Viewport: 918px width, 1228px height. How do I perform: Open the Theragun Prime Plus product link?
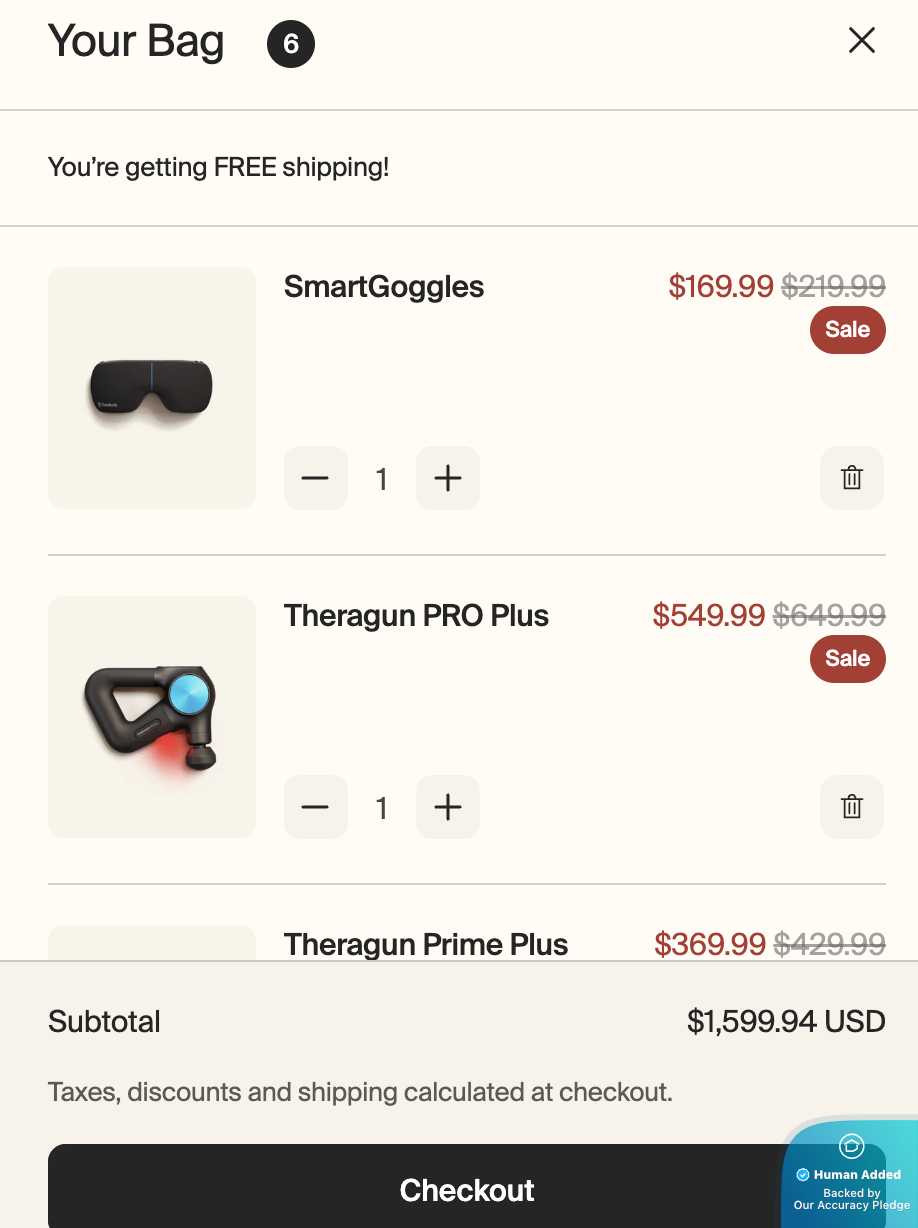pyautogui.click(x=425, y=944)
